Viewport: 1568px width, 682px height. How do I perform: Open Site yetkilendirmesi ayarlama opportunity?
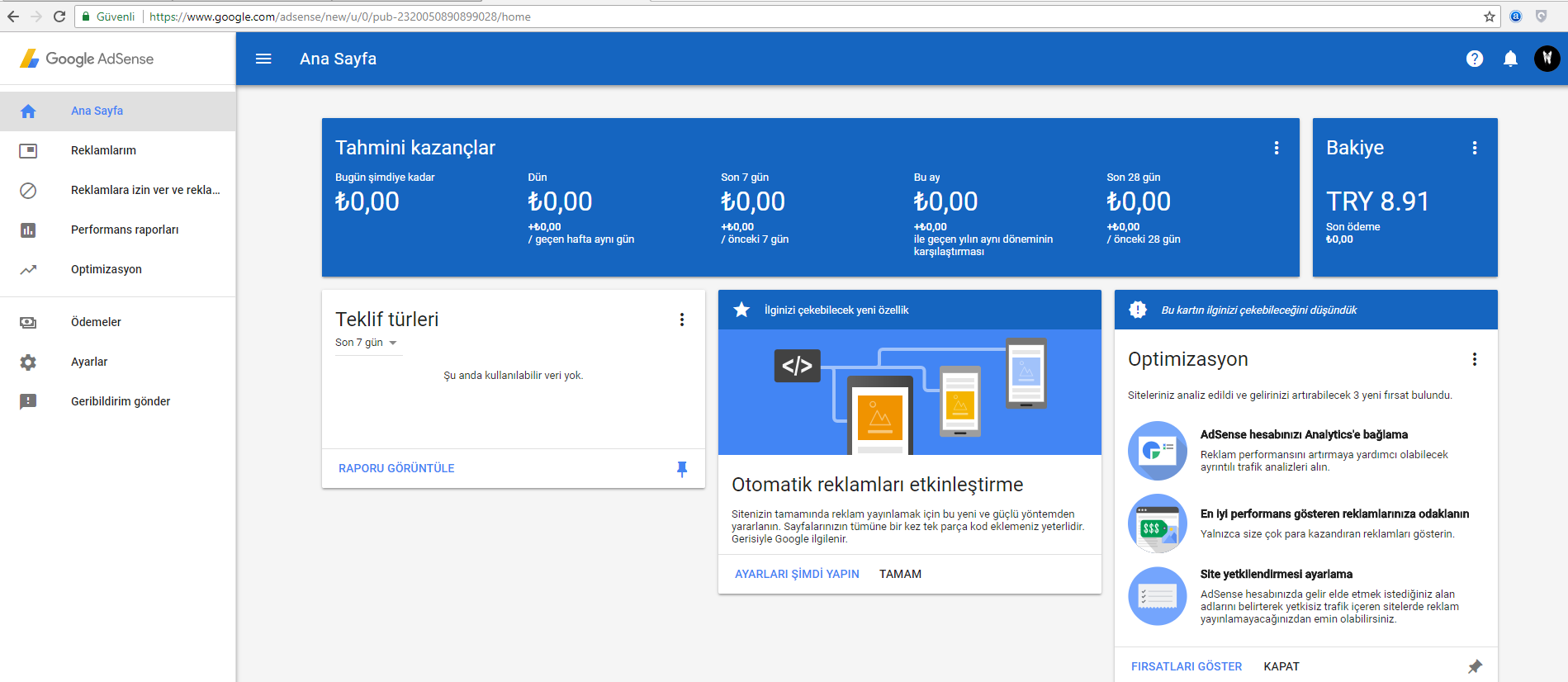point(1277,574)
